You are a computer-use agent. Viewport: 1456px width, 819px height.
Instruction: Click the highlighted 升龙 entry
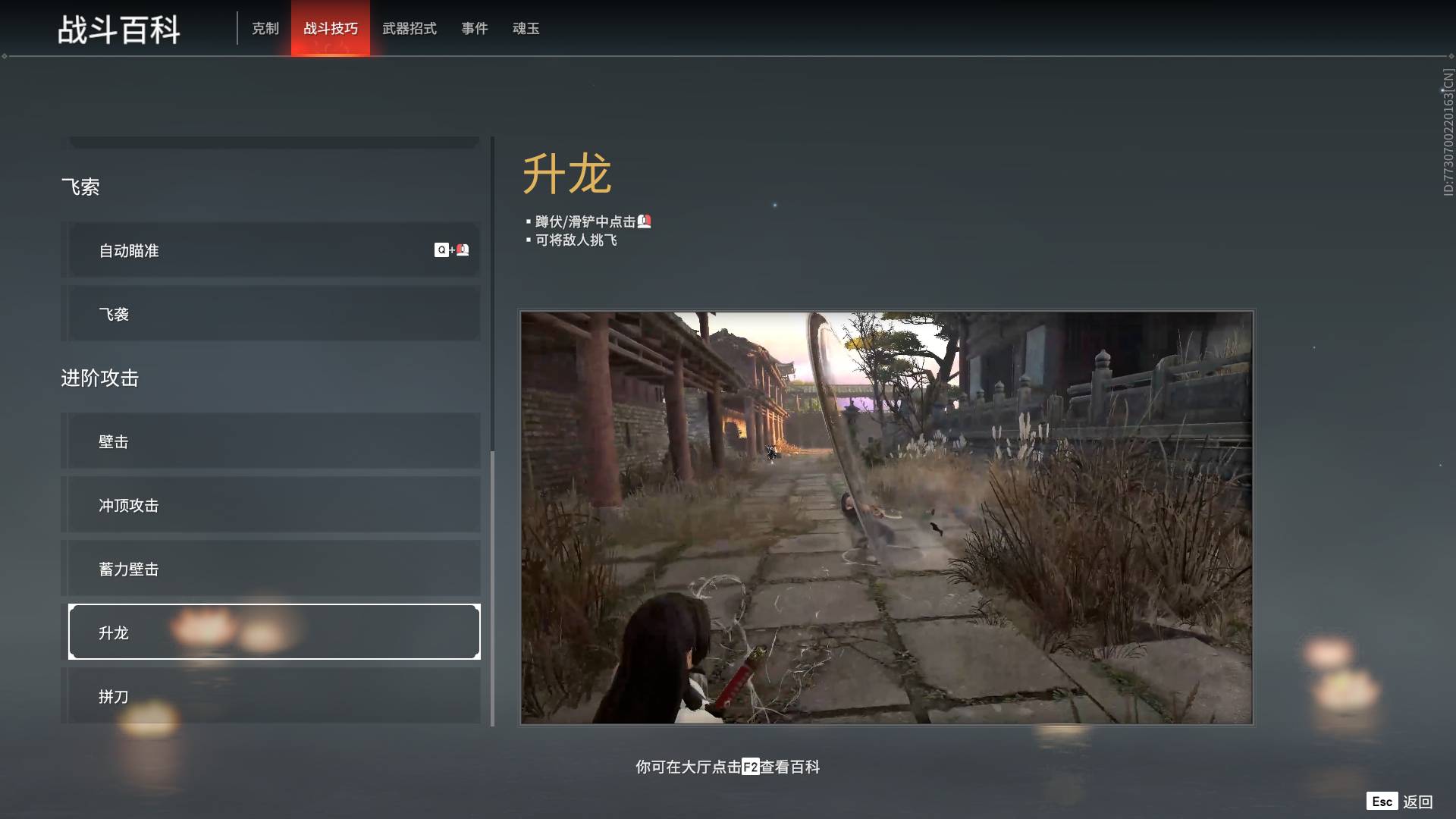click(x=273, y=632)
